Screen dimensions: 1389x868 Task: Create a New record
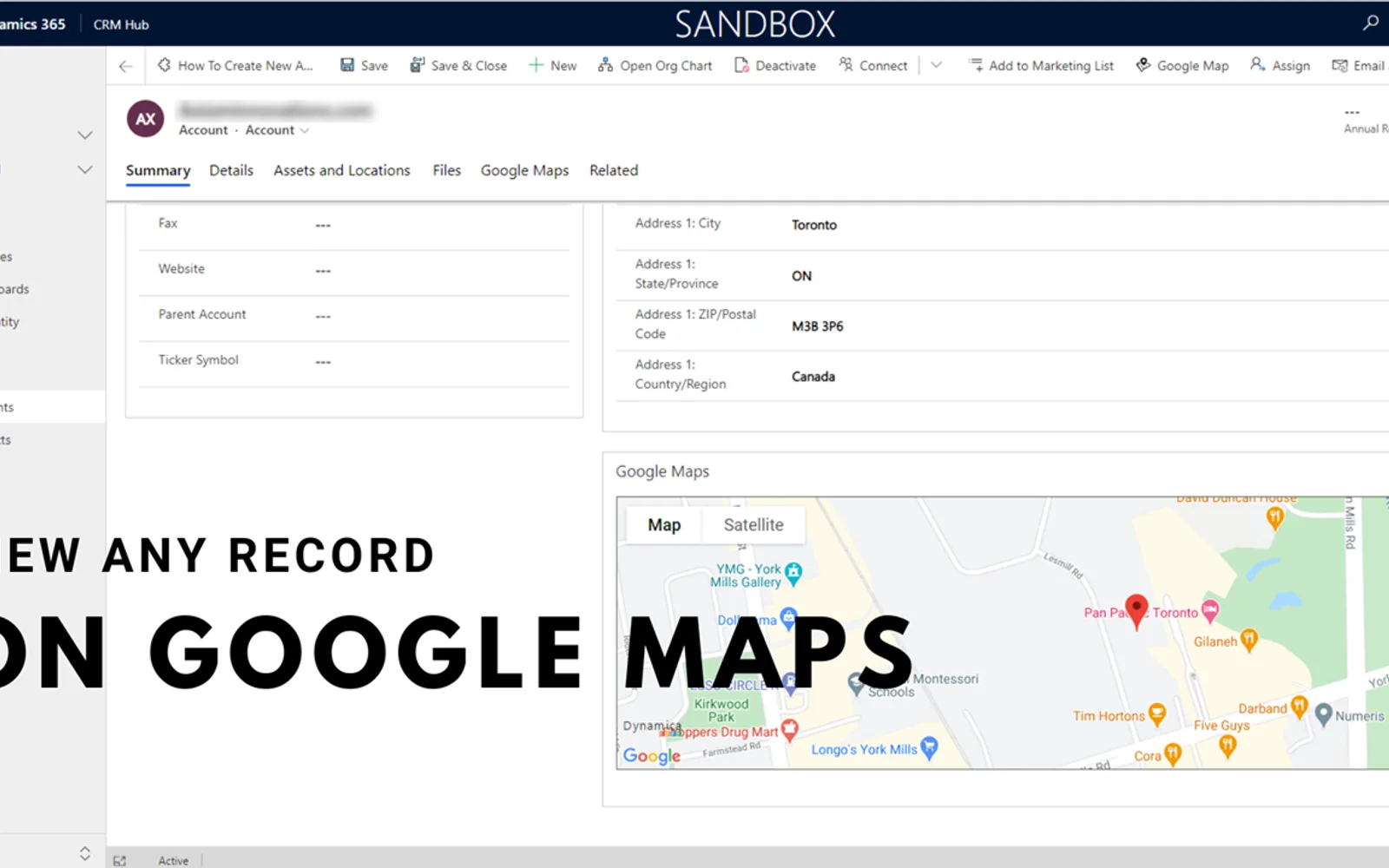(553, 66)
